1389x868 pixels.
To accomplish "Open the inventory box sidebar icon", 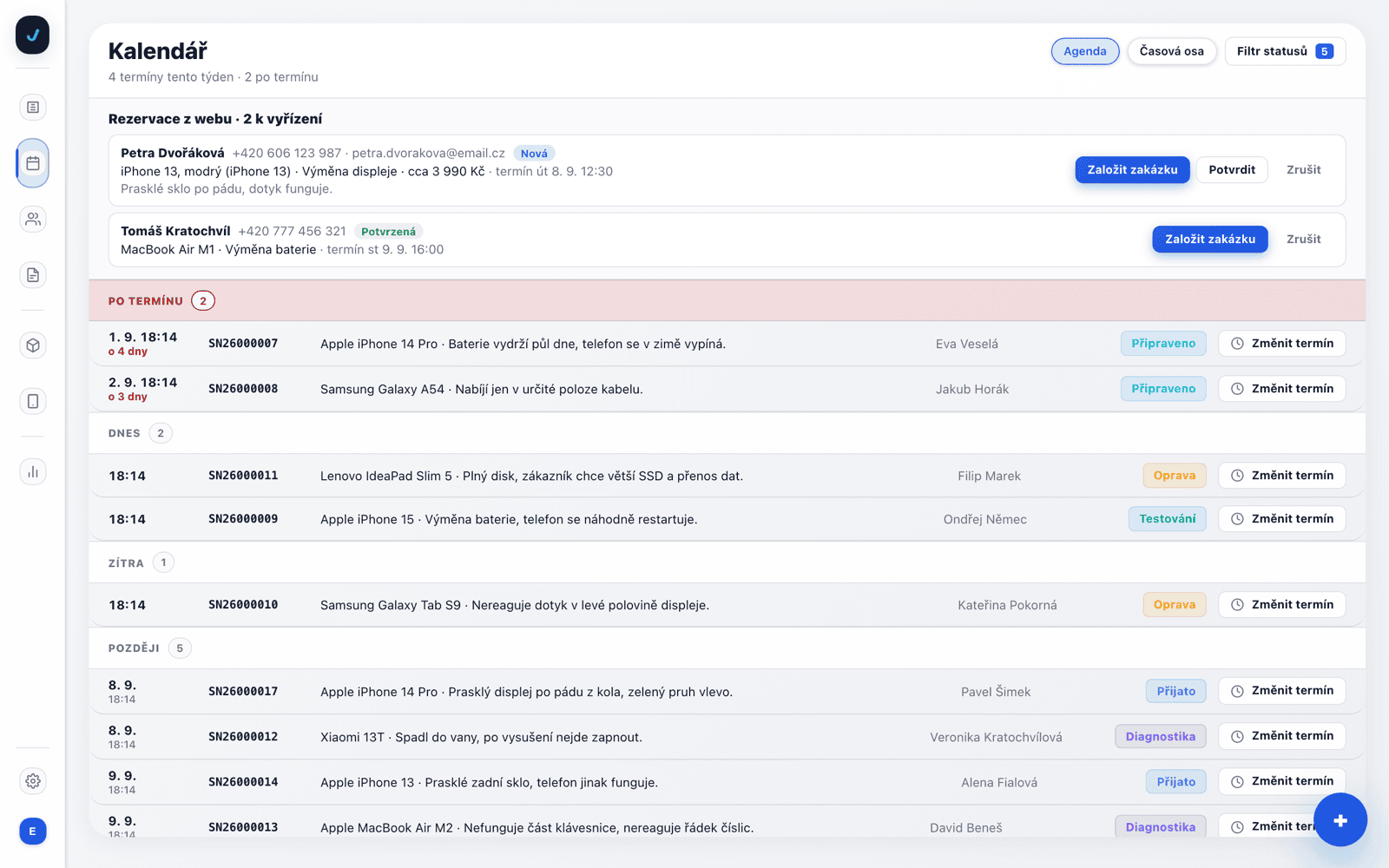I will (x=33, y=345).
